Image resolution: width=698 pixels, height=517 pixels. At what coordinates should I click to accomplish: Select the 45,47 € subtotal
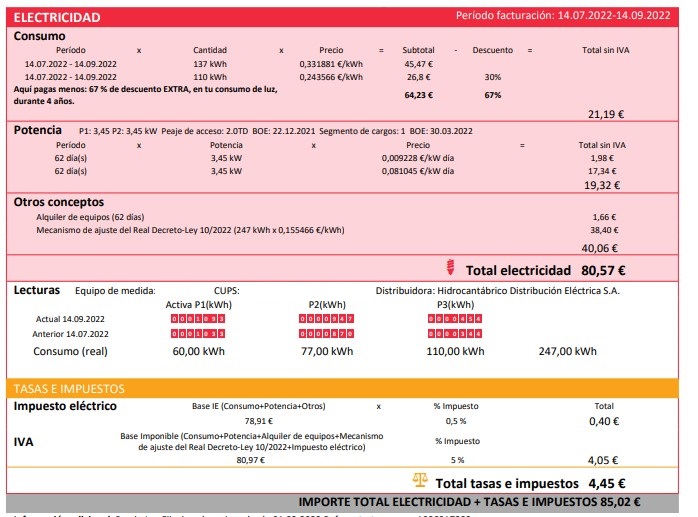pos(418,64)
